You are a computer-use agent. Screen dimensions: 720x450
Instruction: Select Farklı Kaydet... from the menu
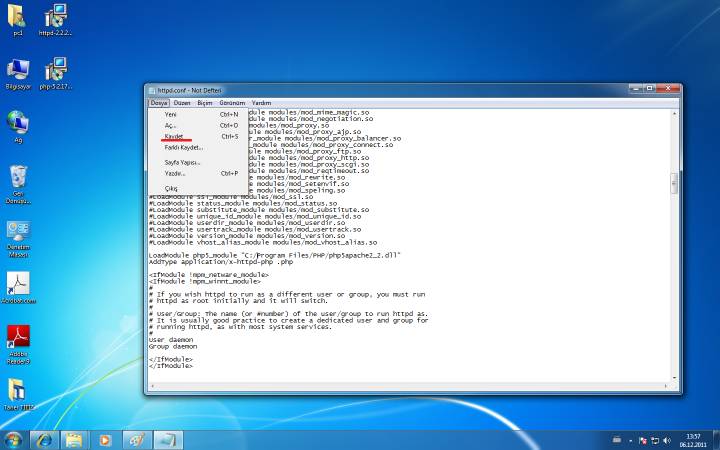183,147
